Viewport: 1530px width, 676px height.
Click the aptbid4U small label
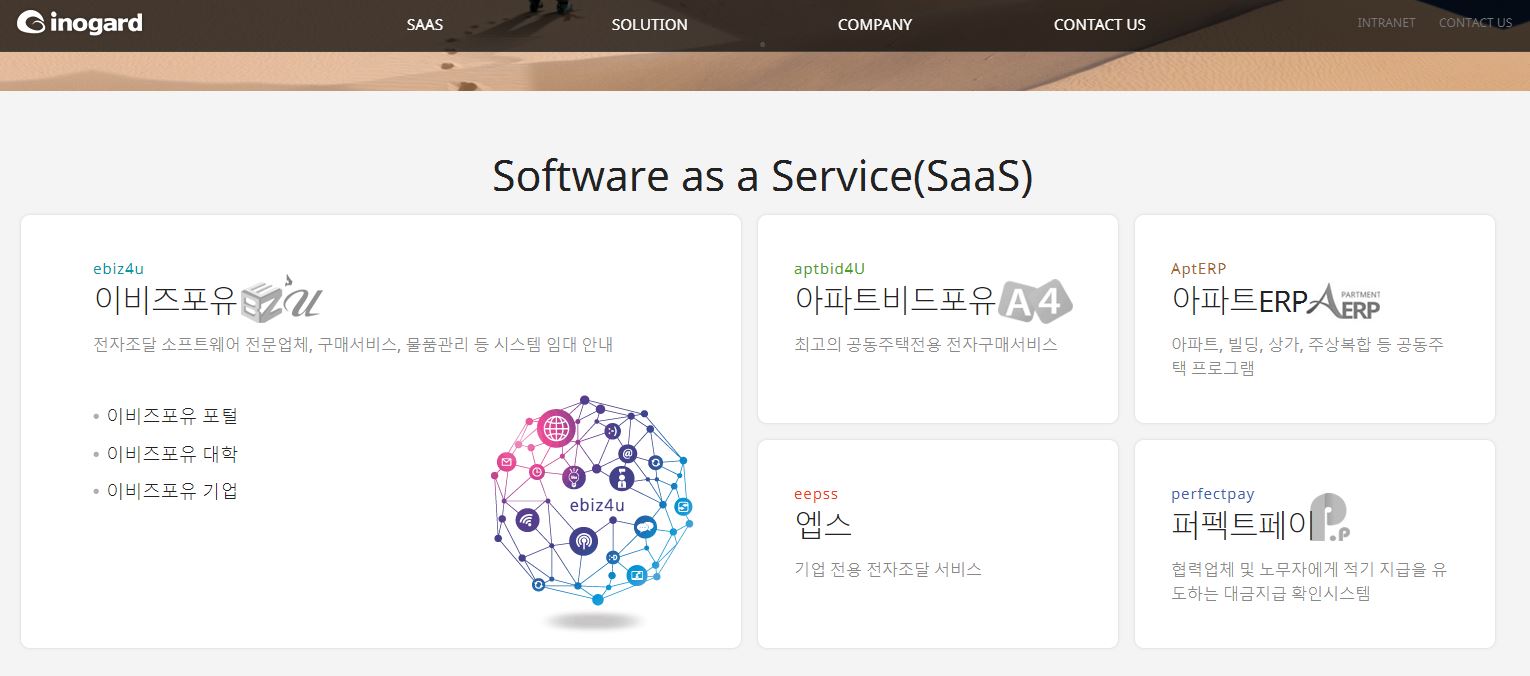pos(829,268)
